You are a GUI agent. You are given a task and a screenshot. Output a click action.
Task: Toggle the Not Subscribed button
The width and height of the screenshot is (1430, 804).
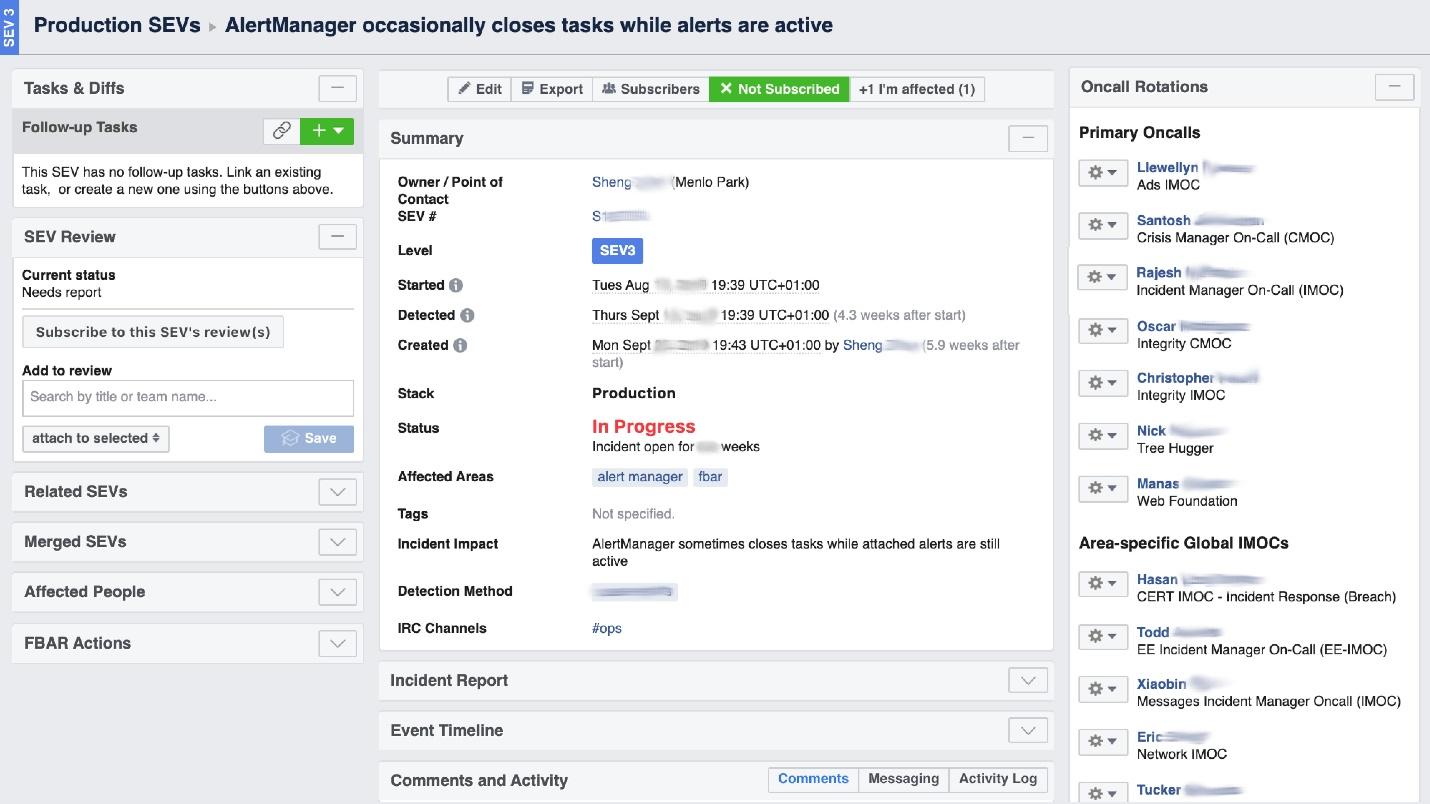(x=779, y=89)
